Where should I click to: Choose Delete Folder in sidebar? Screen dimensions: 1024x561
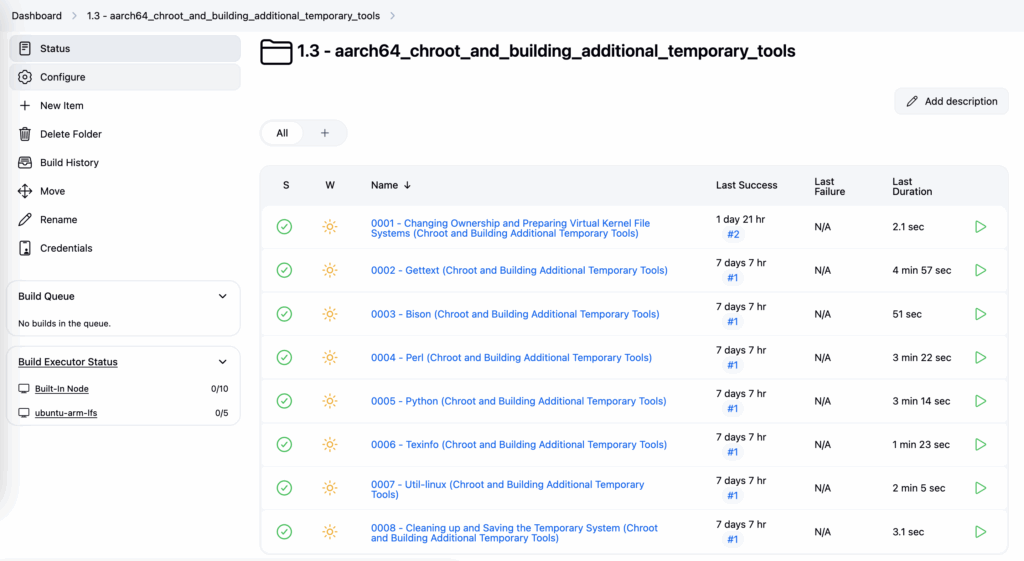pos(125,134)
